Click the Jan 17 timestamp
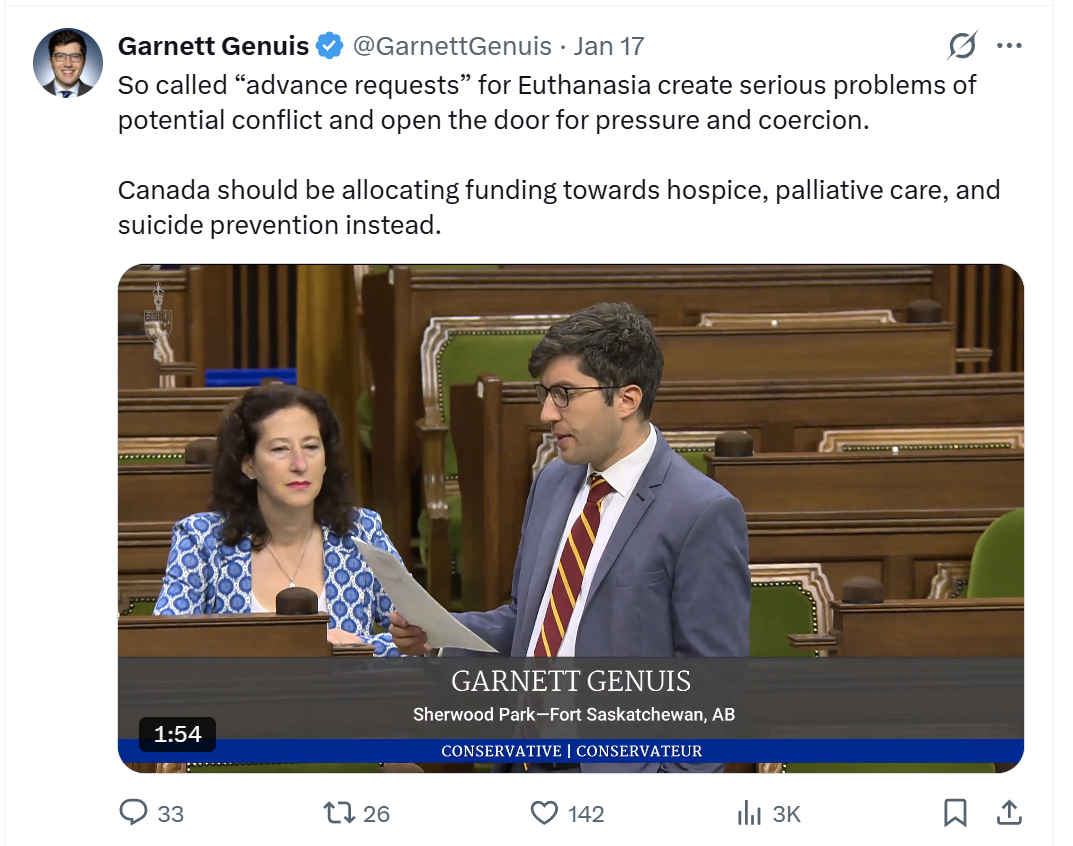The height and width of the screenshot is (846, 1073). pos(608,46)
